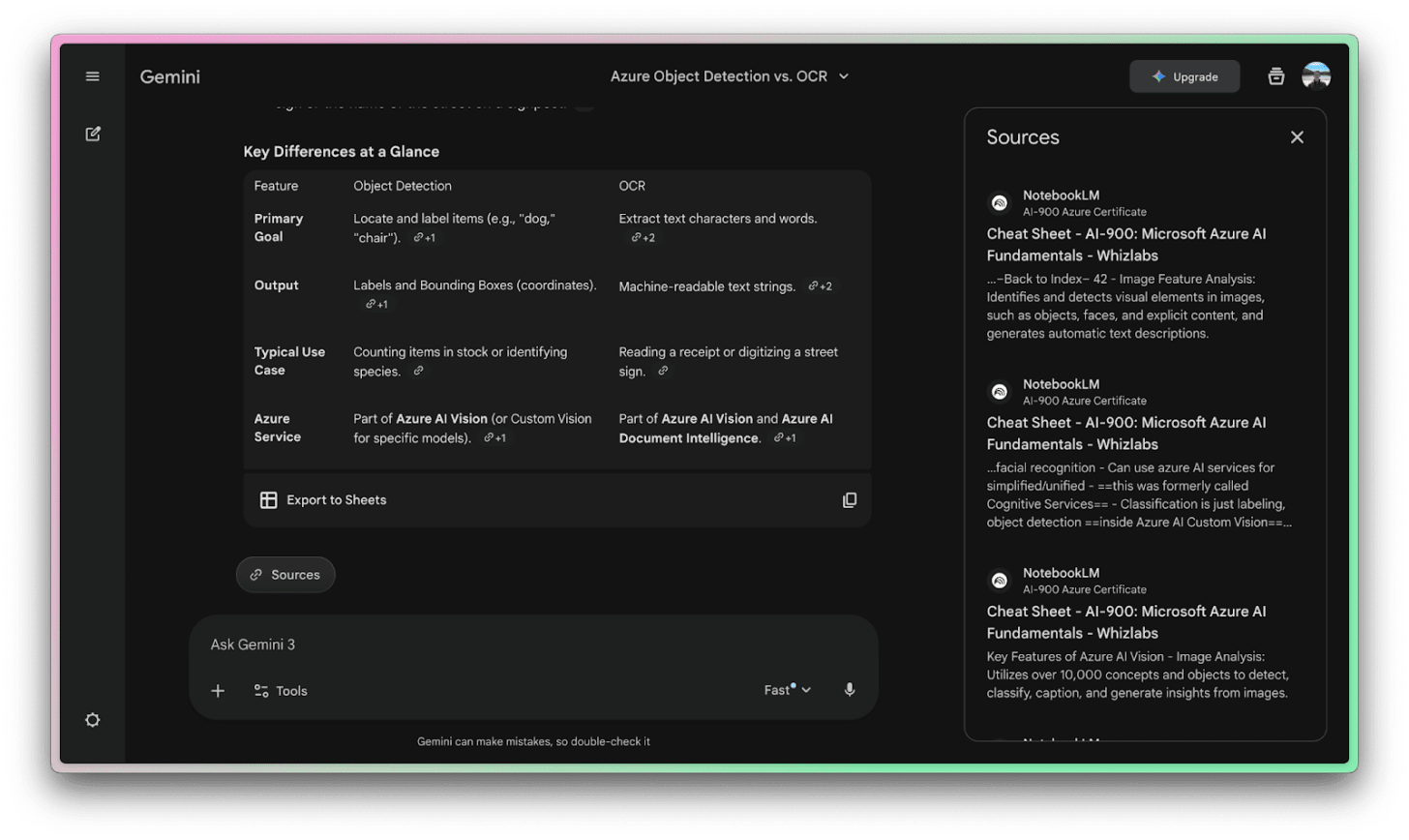This screenshot has height=840, width=1409.
Task: Open settings gear in sidebar
Action: point(92,720)
